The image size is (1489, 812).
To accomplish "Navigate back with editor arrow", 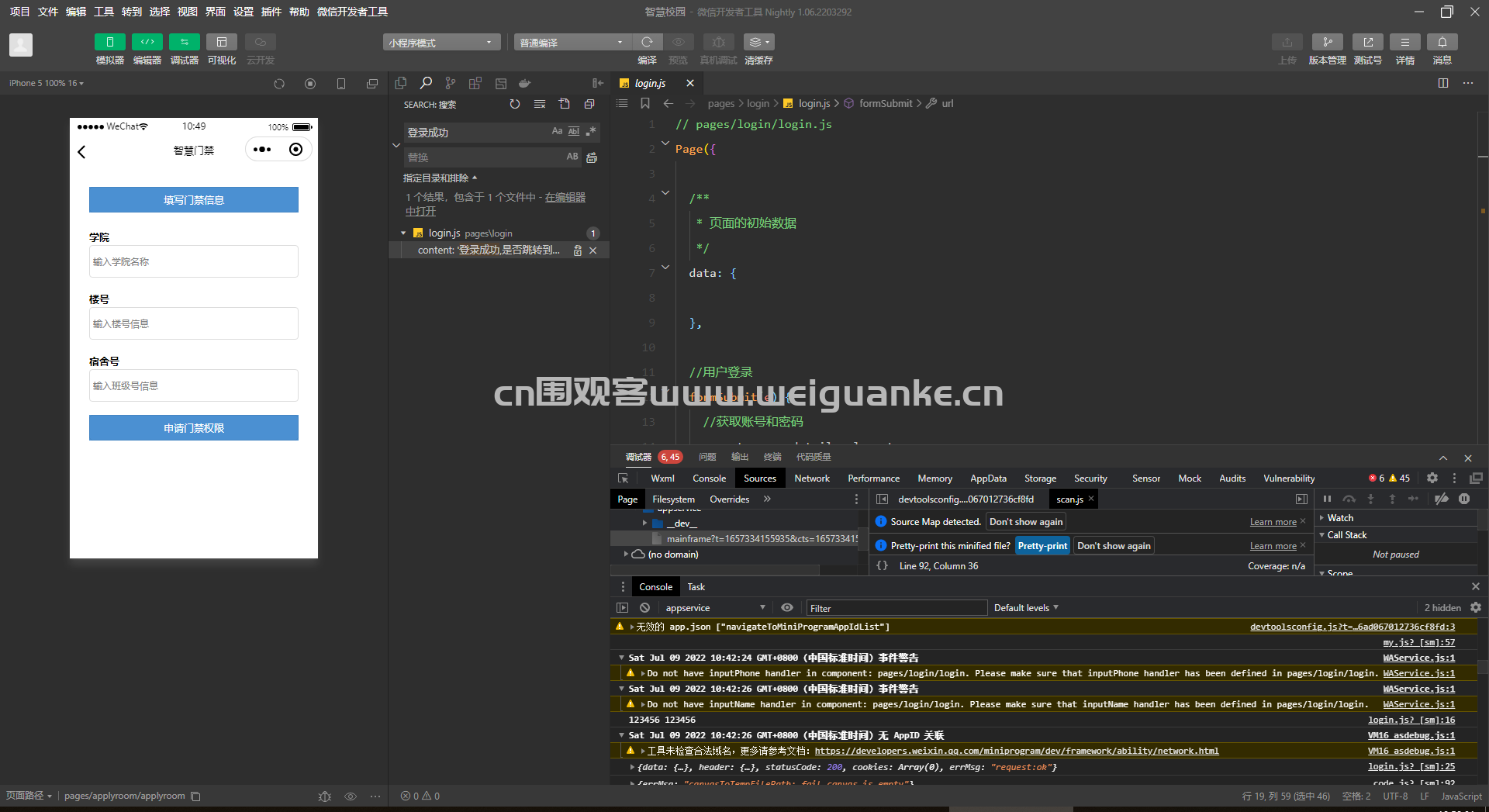I will pos(668,103).
